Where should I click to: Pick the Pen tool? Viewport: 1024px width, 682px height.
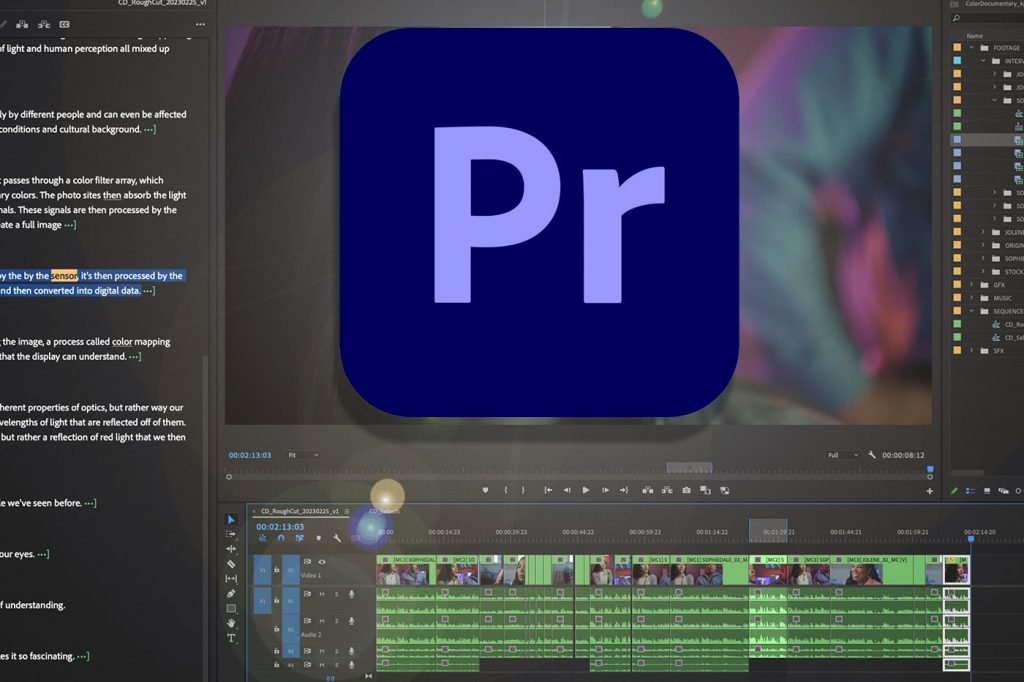[231, 593]
